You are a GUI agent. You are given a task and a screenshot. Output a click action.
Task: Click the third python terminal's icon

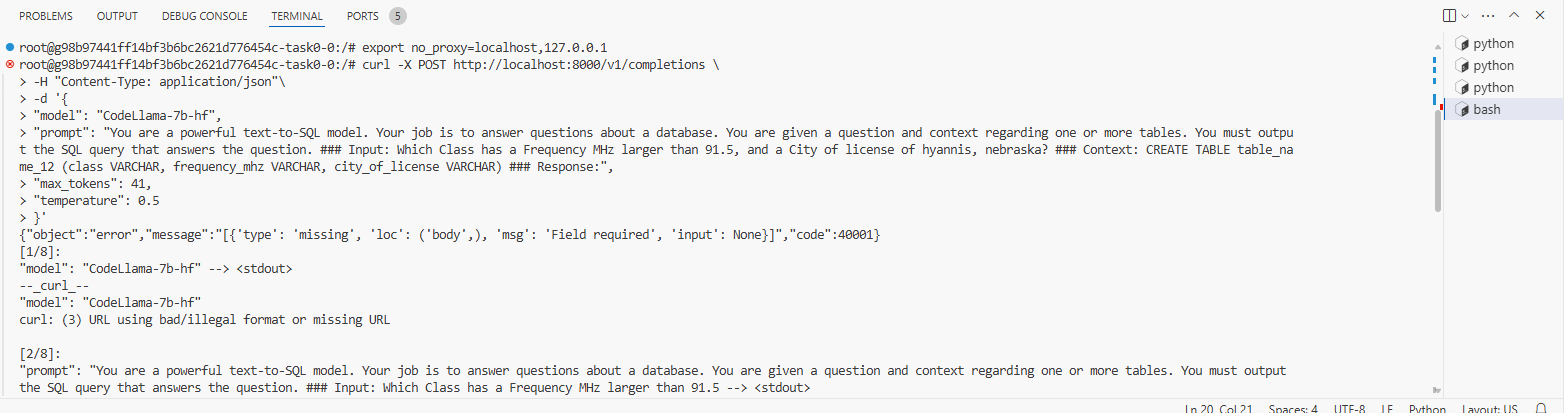tap(1461, 88)
